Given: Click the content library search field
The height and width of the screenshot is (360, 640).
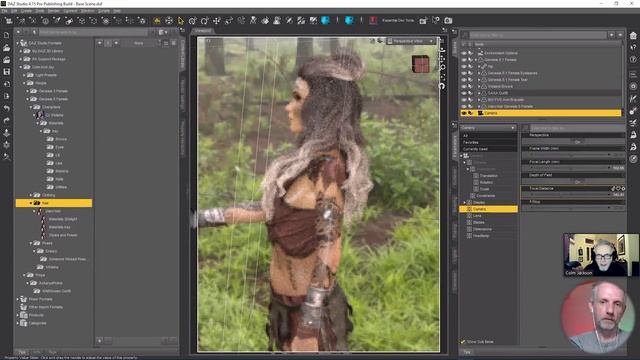Looking at the screenshot, I should (x=93, y=32).
